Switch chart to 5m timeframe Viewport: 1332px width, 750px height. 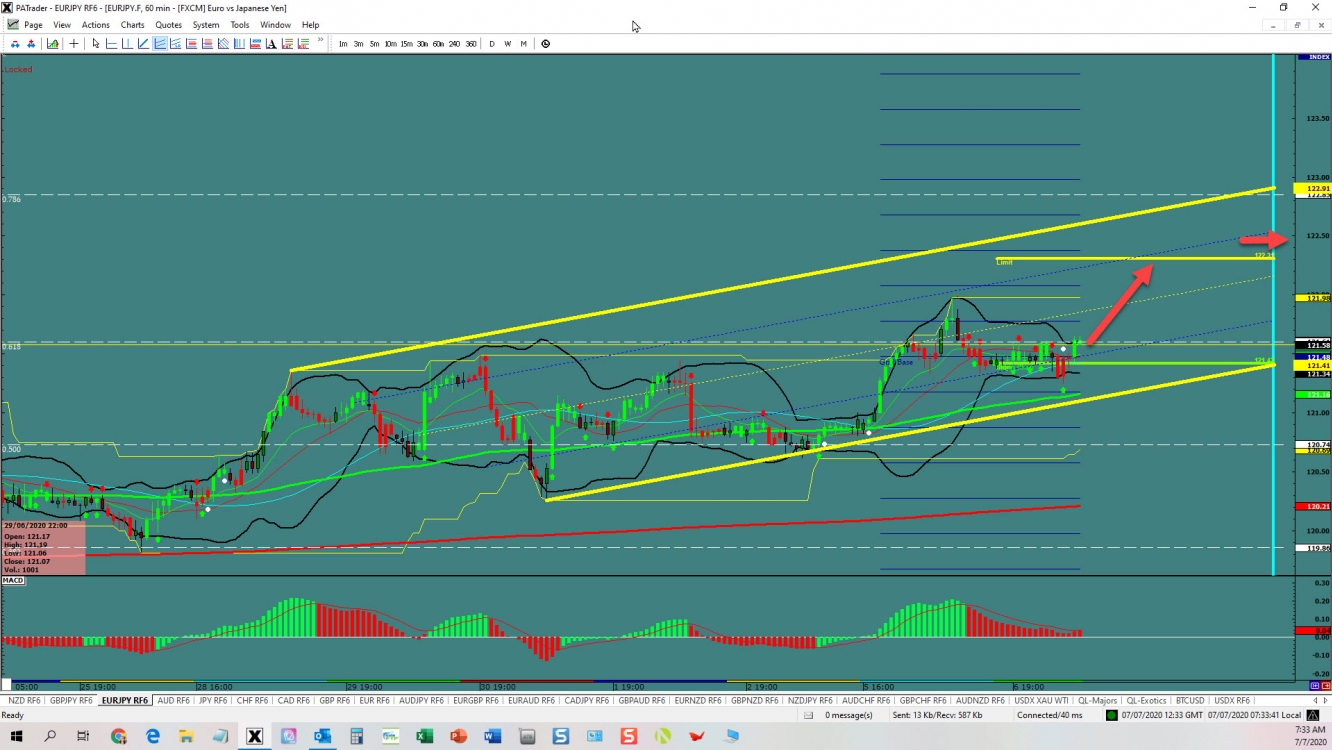coord(375,44)
